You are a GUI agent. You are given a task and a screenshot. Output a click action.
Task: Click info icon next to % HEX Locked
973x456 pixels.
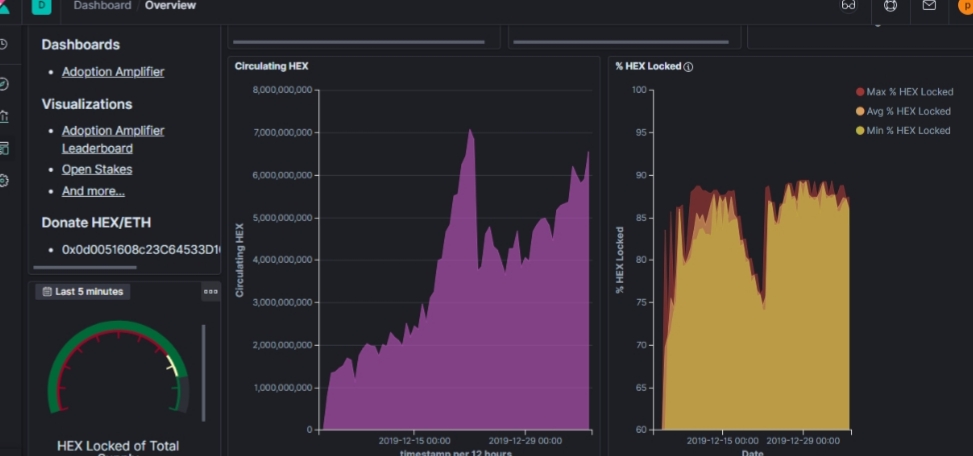[688, 67]
